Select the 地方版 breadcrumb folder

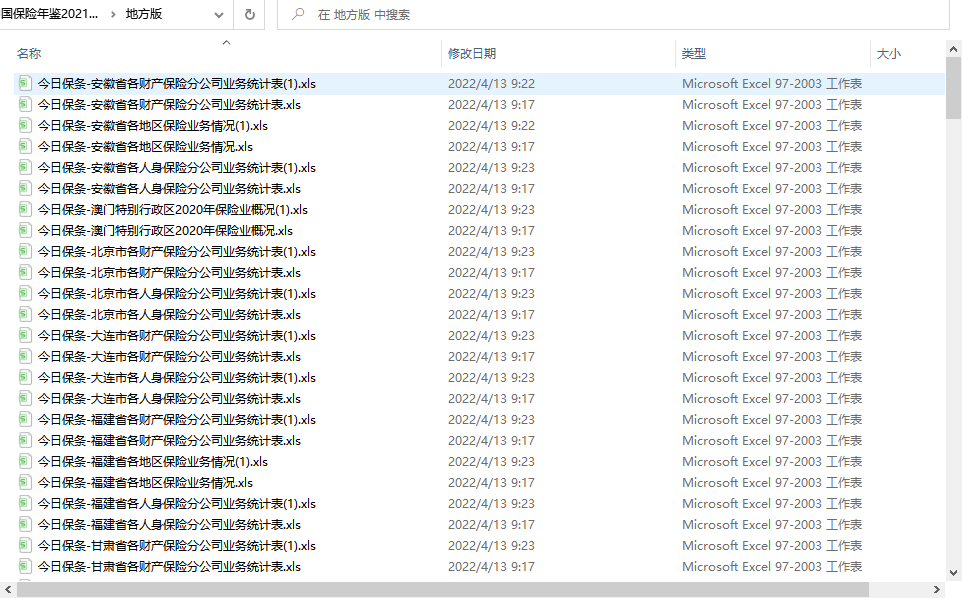pos(144,13)
